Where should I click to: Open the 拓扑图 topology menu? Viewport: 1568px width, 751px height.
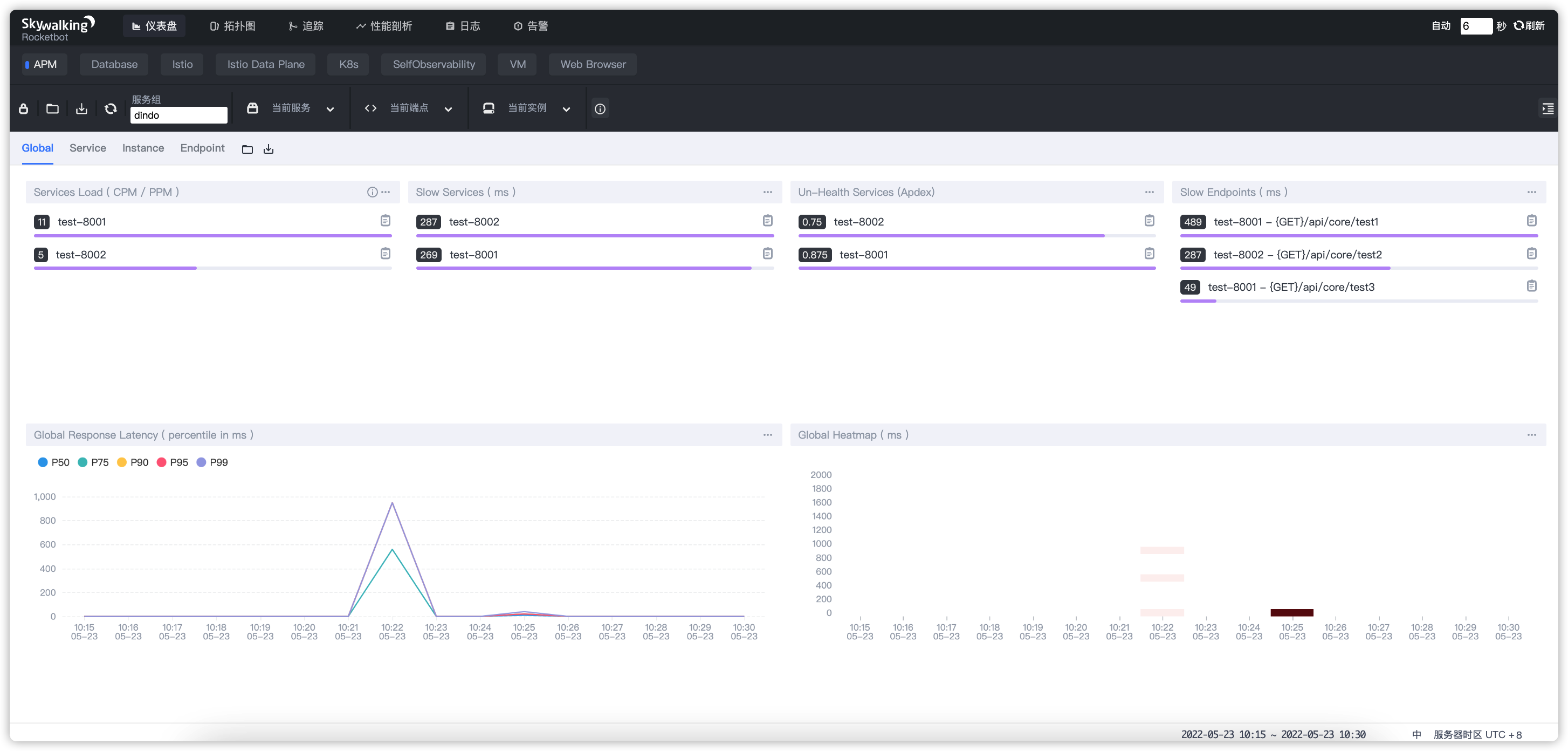[x=232, y=25]
